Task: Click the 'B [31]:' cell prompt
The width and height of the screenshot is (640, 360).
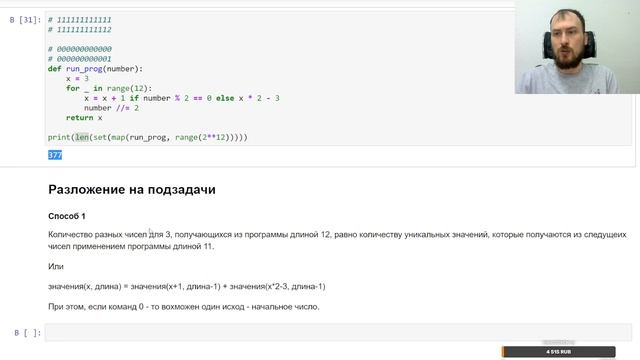Action: point(25,20)
